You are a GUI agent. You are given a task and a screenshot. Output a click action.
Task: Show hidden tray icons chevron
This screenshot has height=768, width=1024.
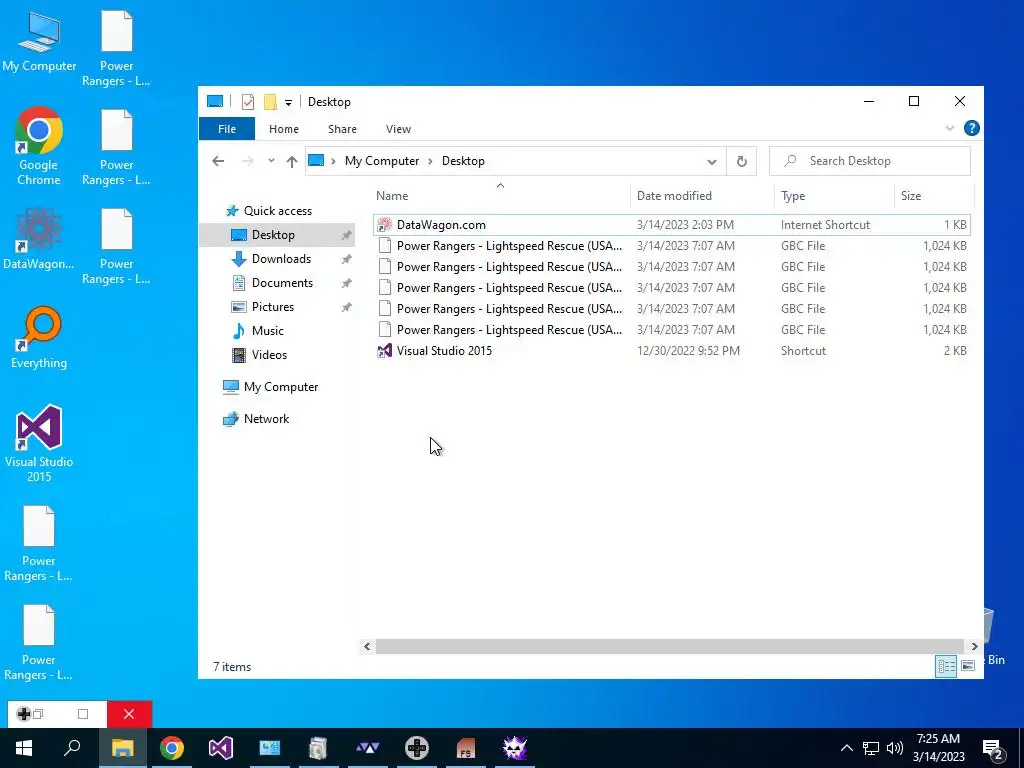[x=846, y=748]
